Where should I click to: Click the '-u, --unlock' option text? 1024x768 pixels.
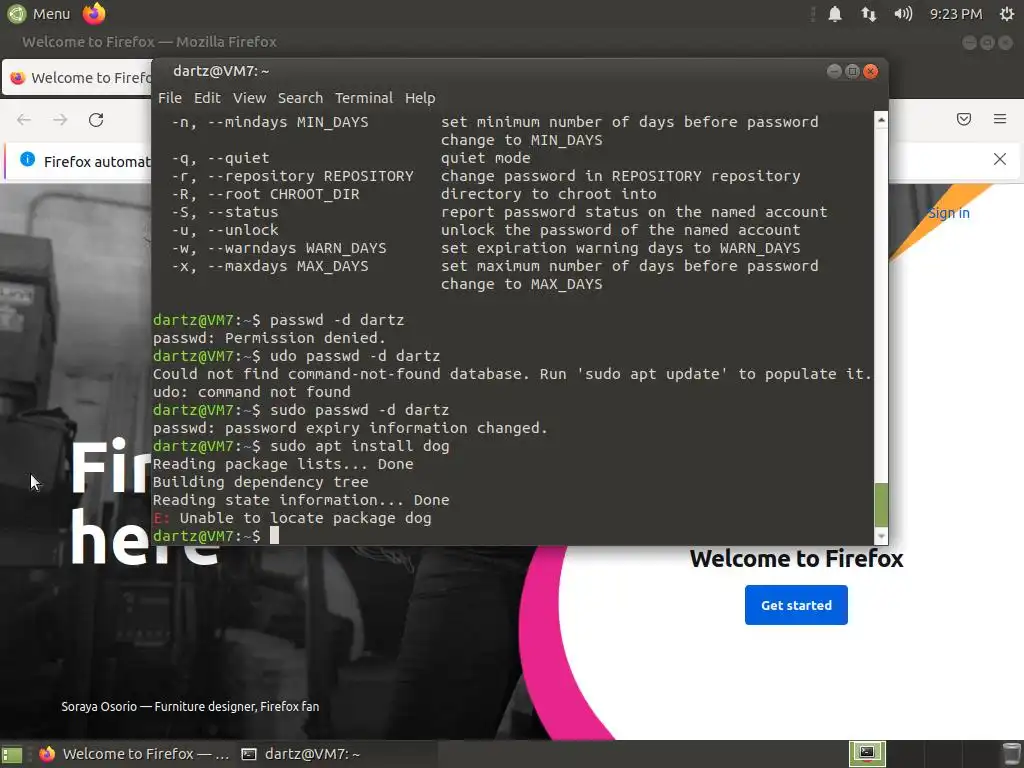click(225, 231)
